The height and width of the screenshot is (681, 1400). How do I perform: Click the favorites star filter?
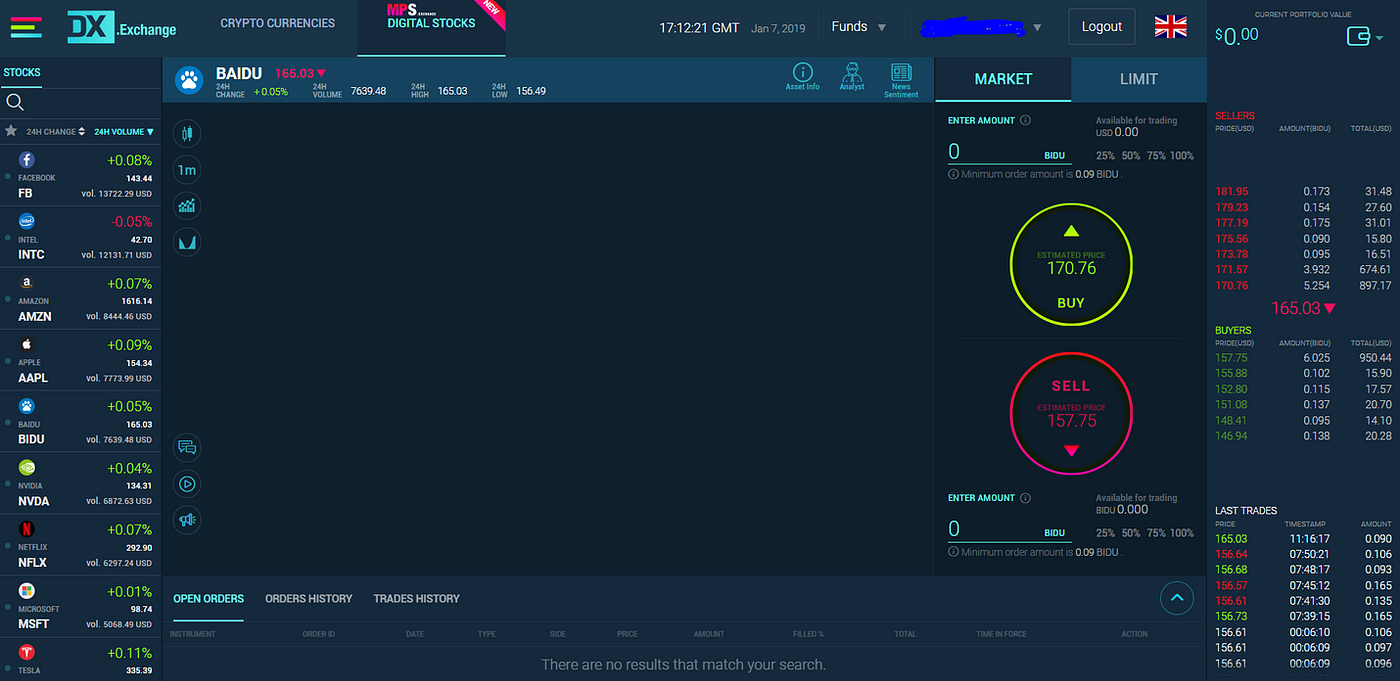point(11,131)
